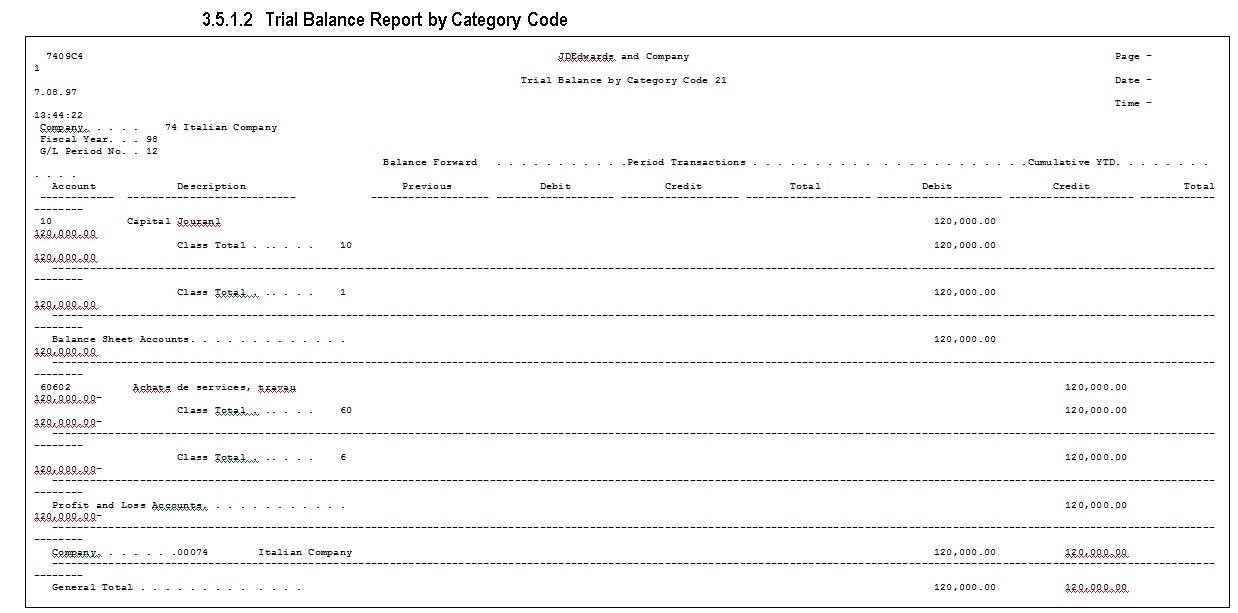
Task: Click debit 120,000.00 in Capital Journal row
Action: (x=964, y=221)
